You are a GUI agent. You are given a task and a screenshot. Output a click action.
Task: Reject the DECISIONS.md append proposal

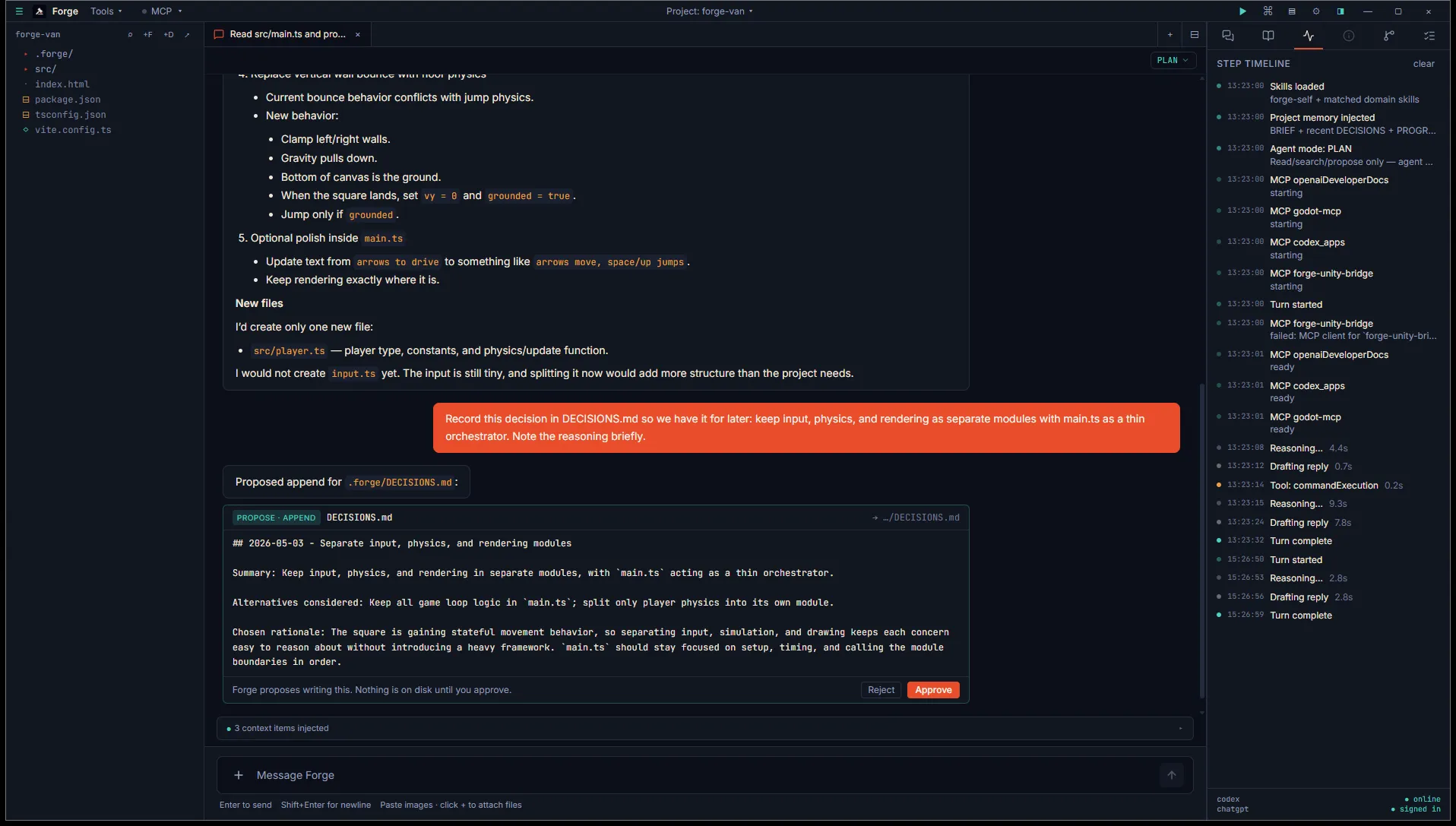click(x=881, y=690)
